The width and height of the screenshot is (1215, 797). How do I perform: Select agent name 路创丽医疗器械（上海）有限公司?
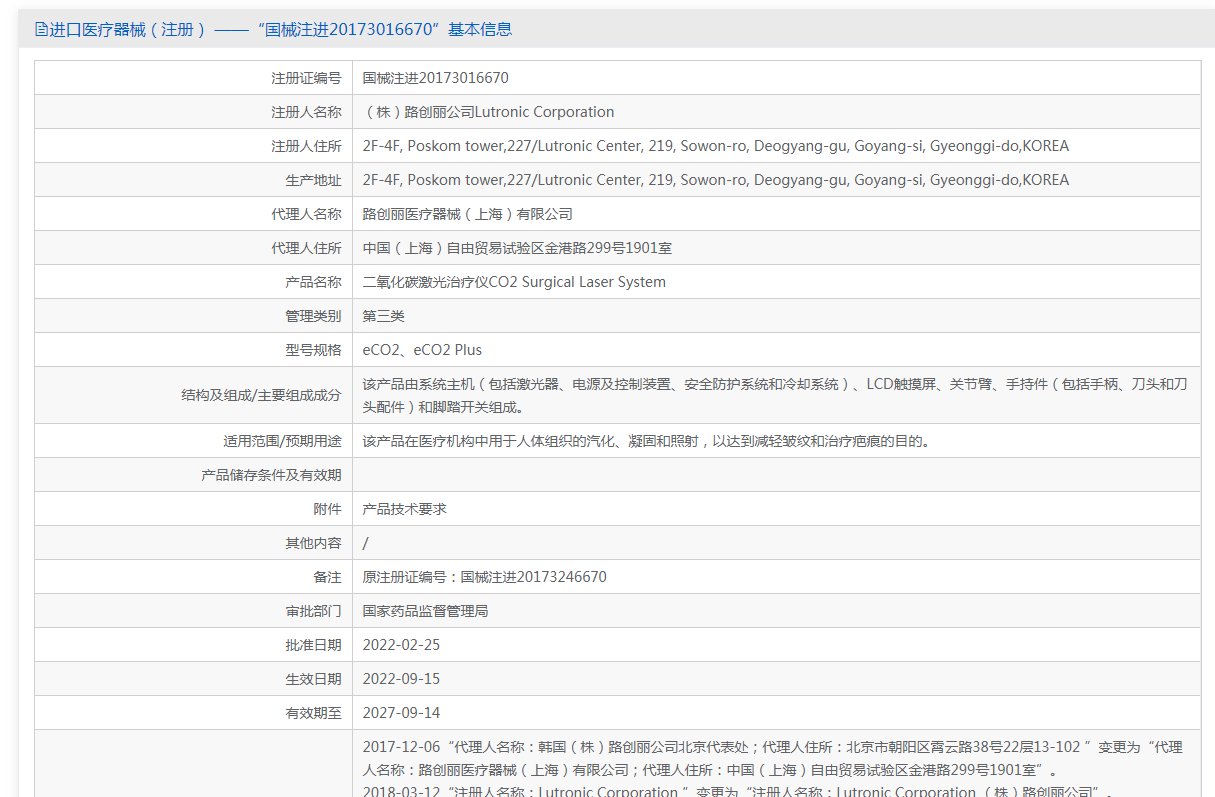point(467,214)
